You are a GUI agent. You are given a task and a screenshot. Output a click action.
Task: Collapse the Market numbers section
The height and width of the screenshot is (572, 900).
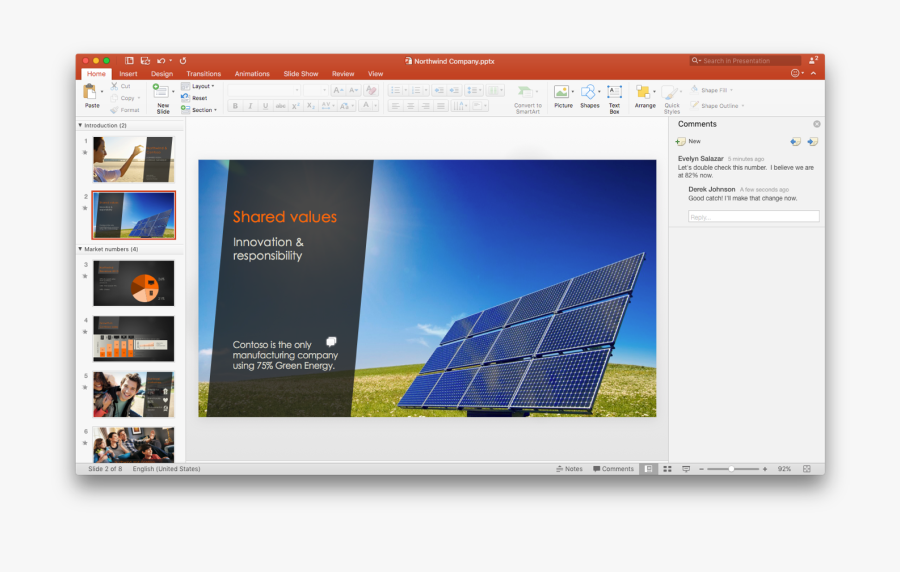coord(80,249)
